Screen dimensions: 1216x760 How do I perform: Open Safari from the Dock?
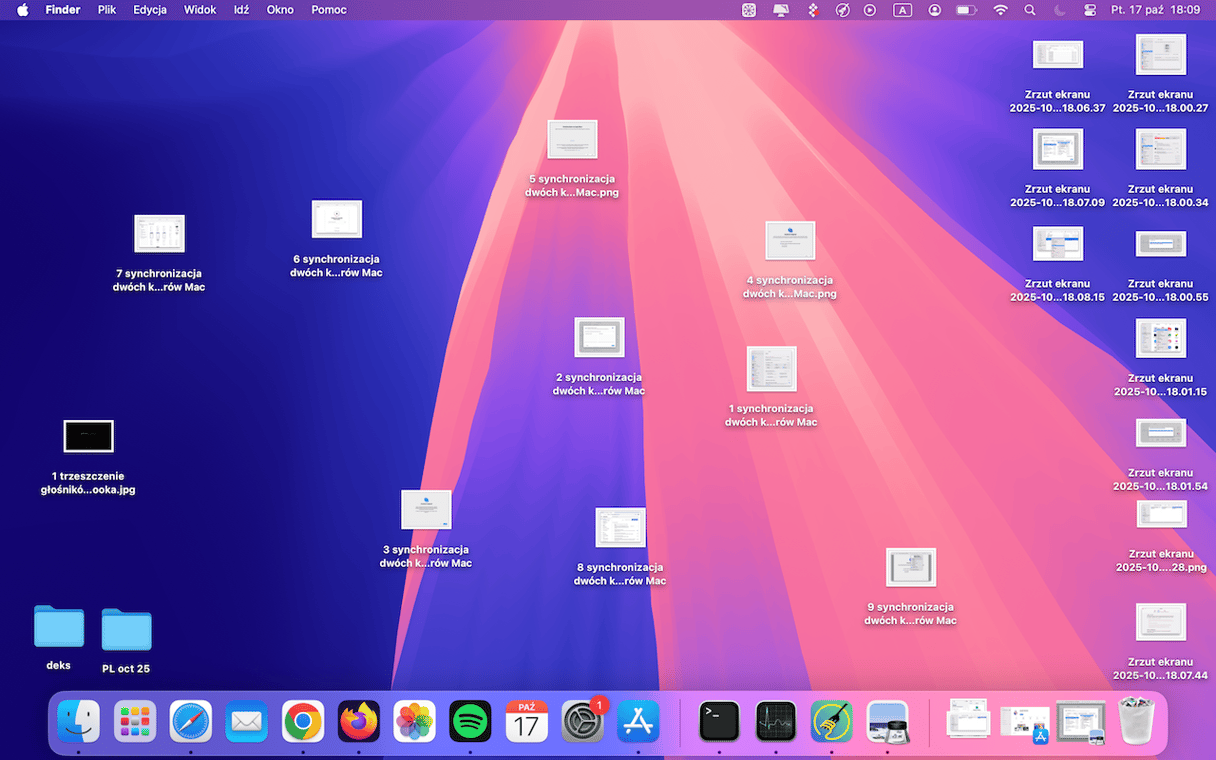pos(190,721)
